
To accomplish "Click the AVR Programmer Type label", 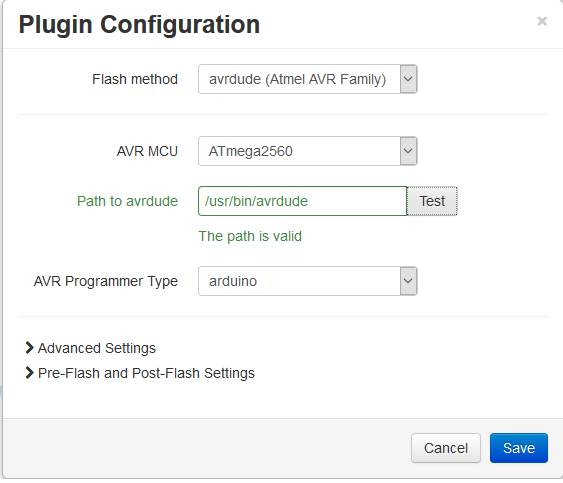I will [106, 281].
